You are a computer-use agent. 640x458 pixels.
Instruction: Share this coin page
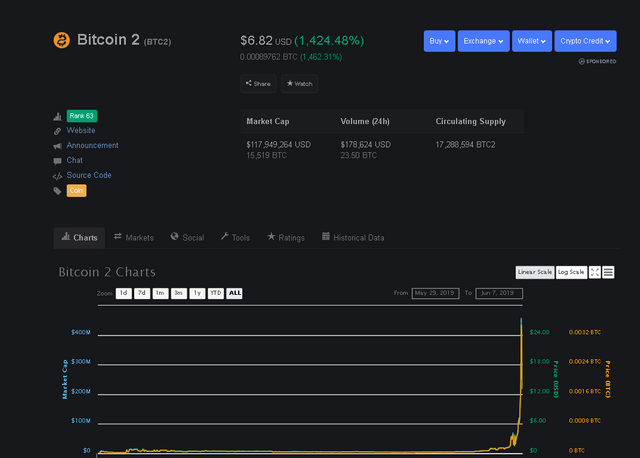point(258,84)
